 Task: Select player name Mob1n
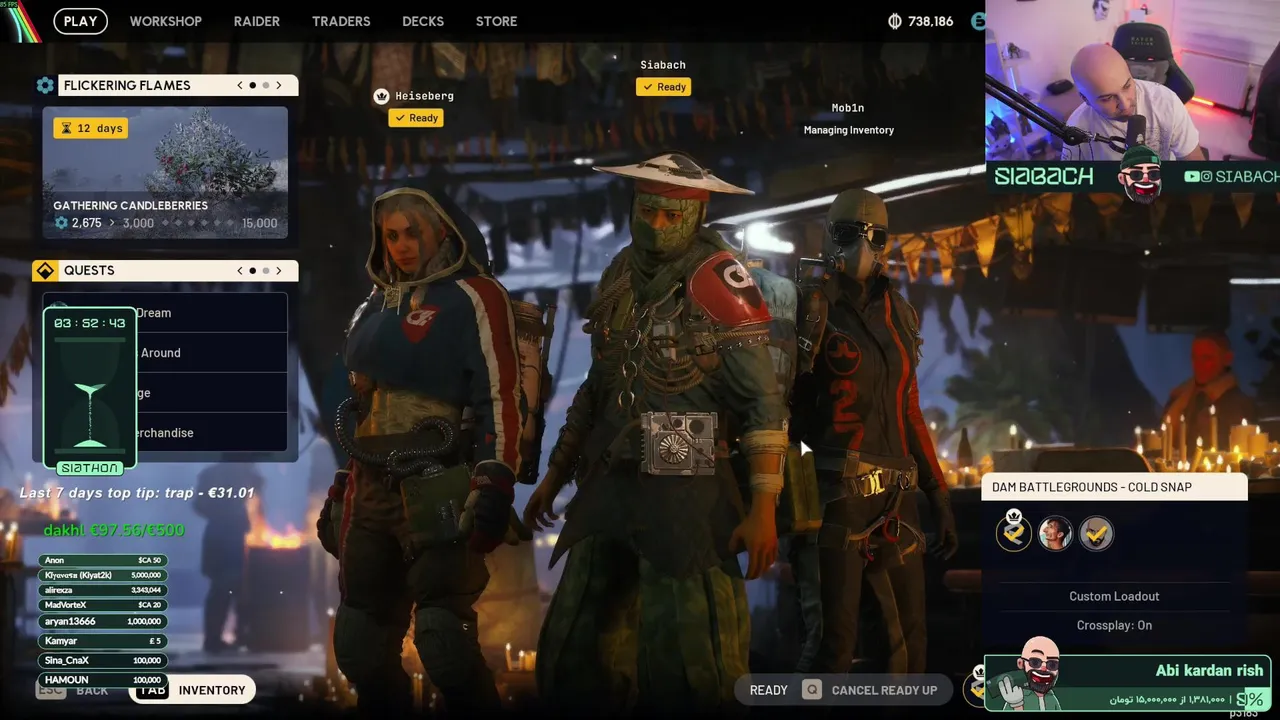coord(848,108)
